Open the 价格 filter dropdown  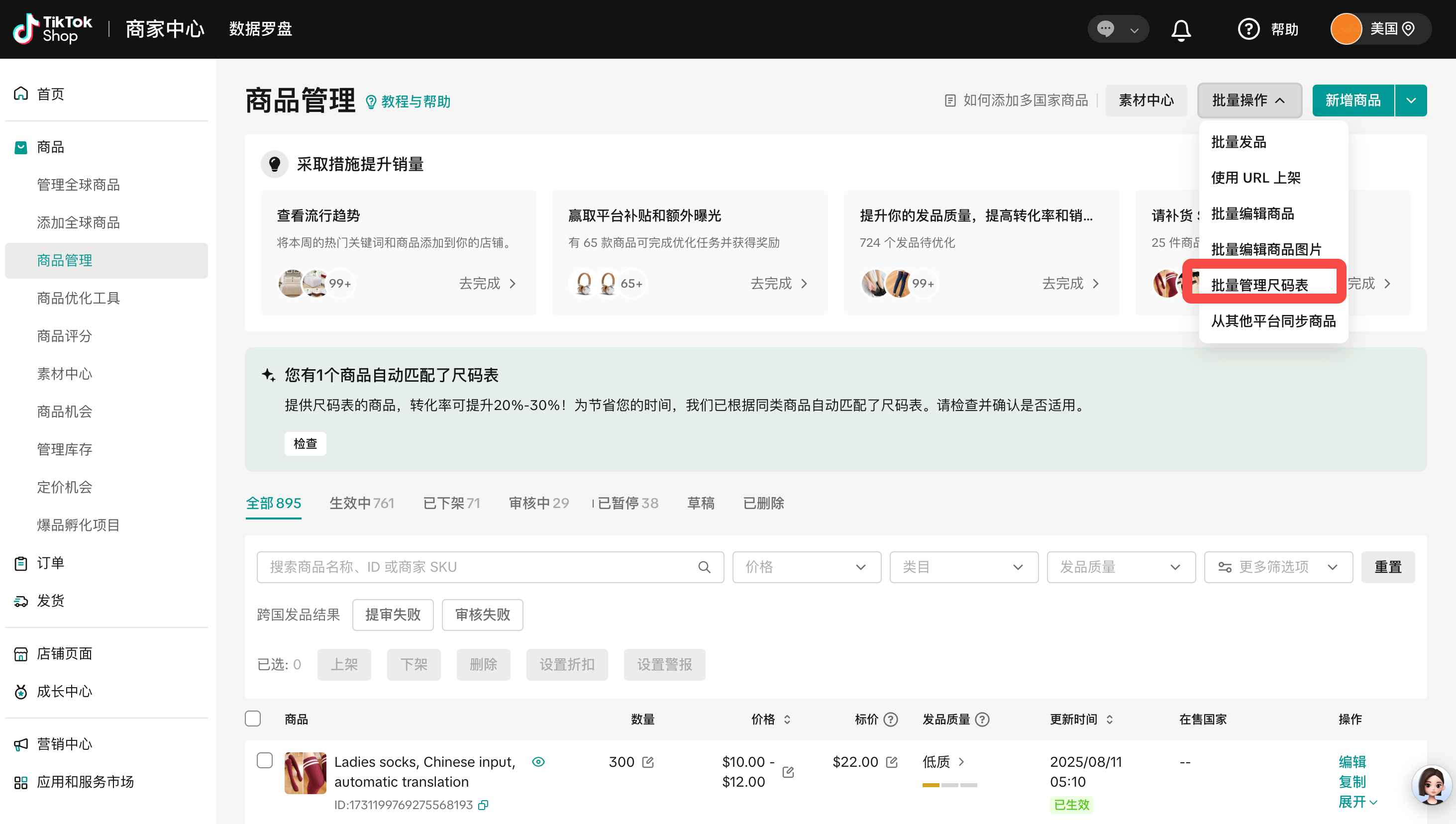tap(807, 567)
